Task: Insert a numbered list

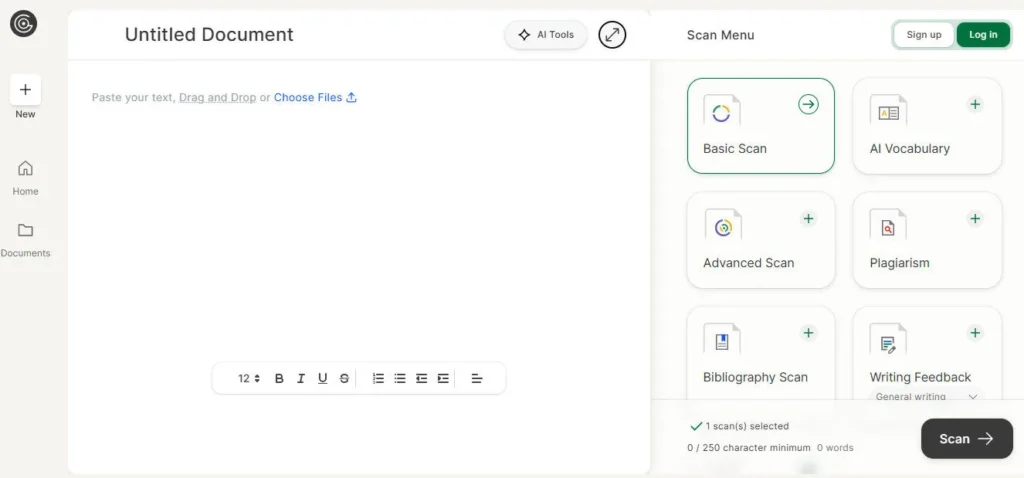Action: [x=378, y=378]
